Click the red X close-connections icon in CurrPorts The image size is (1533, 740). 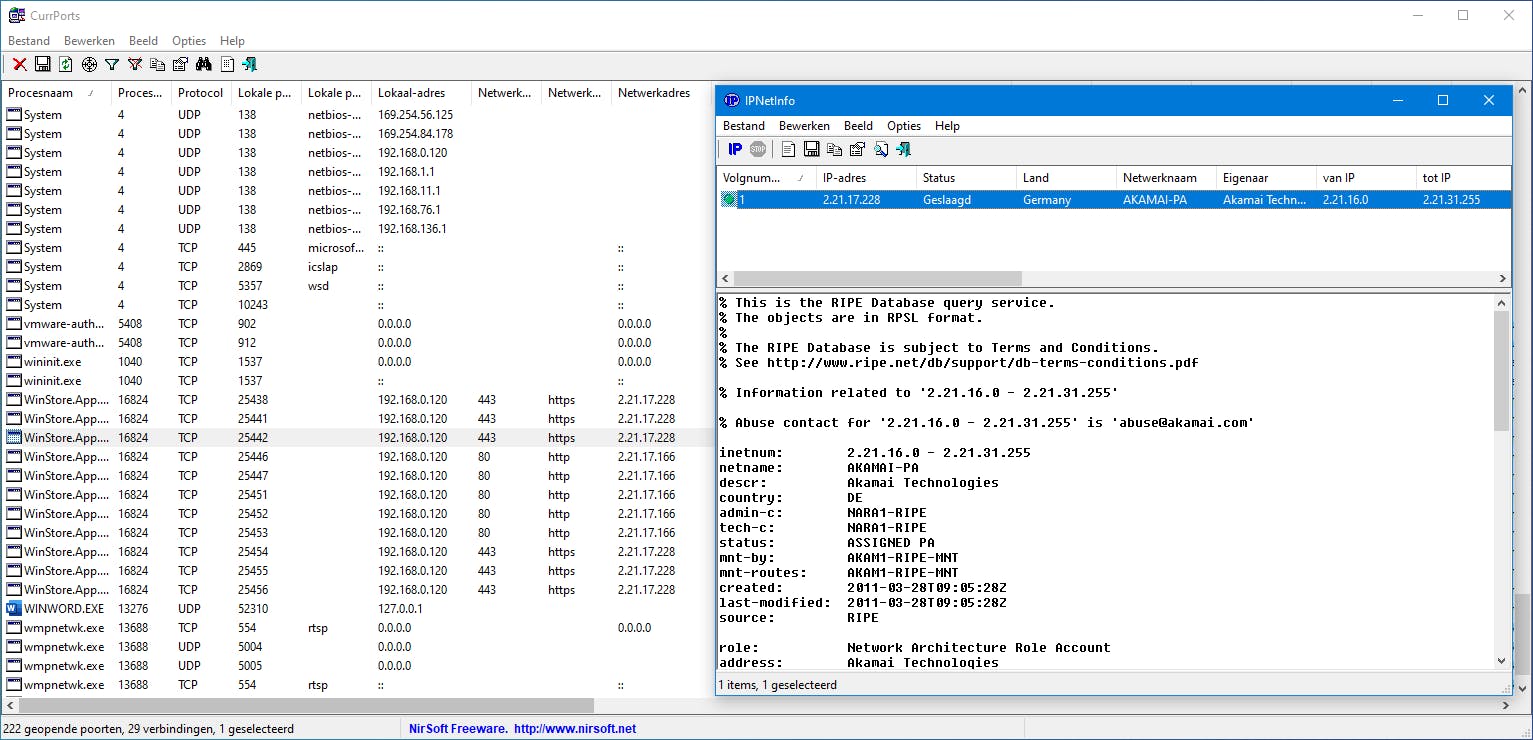(x=19, y=64)
